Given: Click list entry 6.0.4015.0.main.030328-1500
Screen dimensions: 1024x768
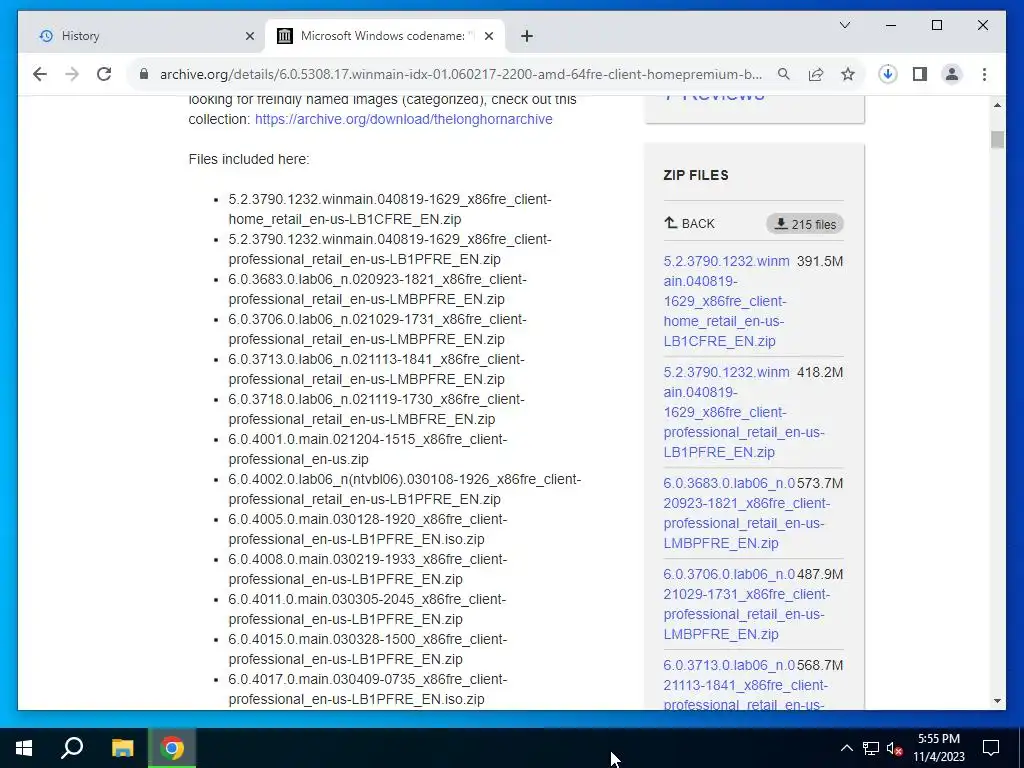Looking at the screenshot, I should pos(368,648).
